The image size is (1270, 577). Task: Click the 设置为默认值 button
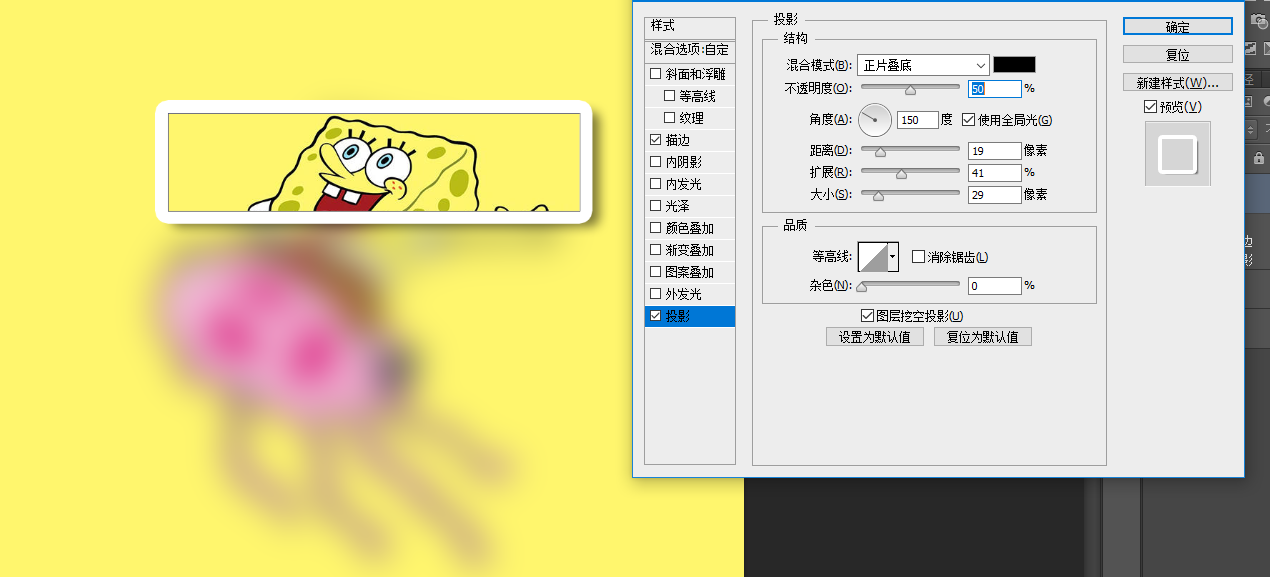coord(875,337)
